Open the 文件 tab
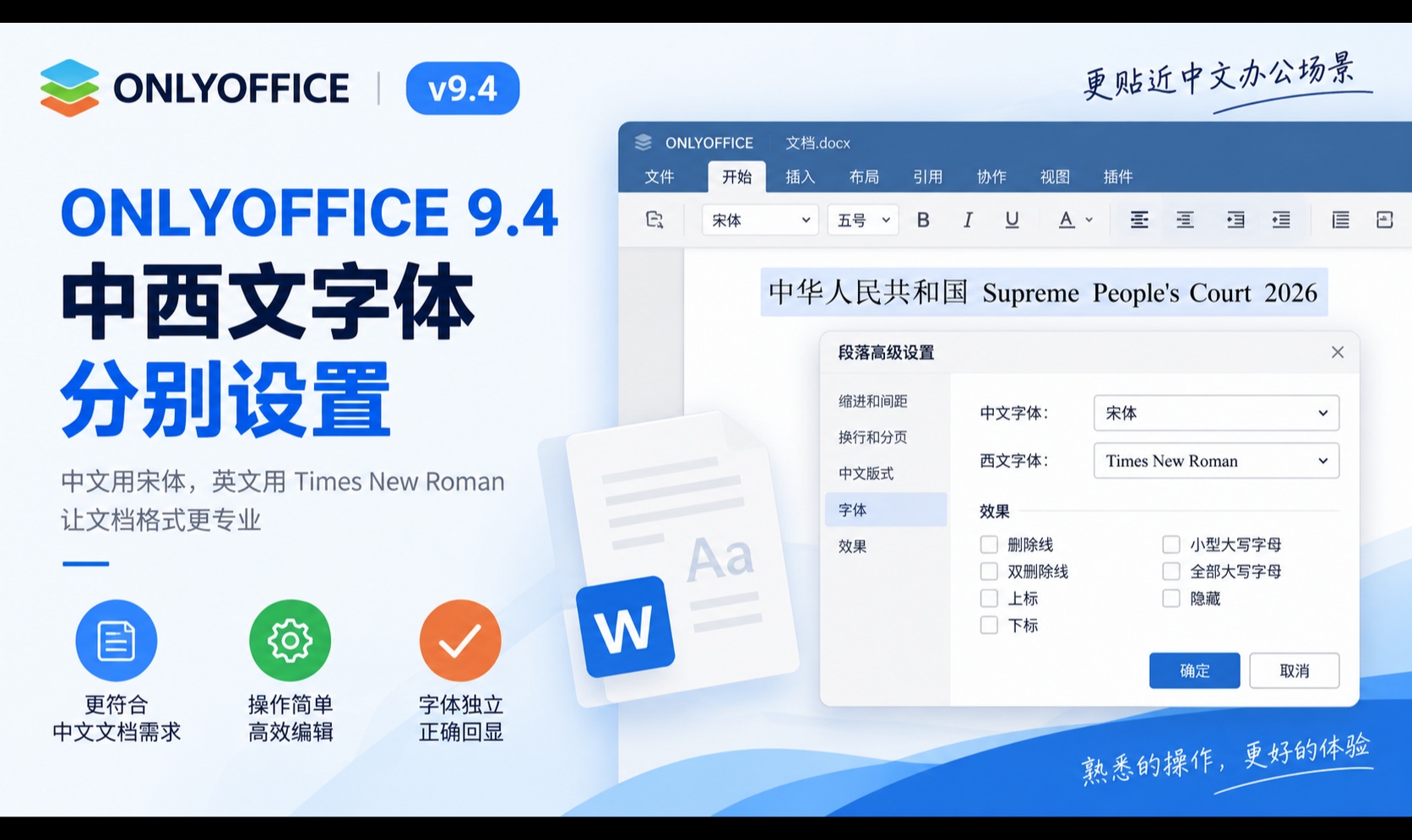The image size is (1412, 840). 660,176
